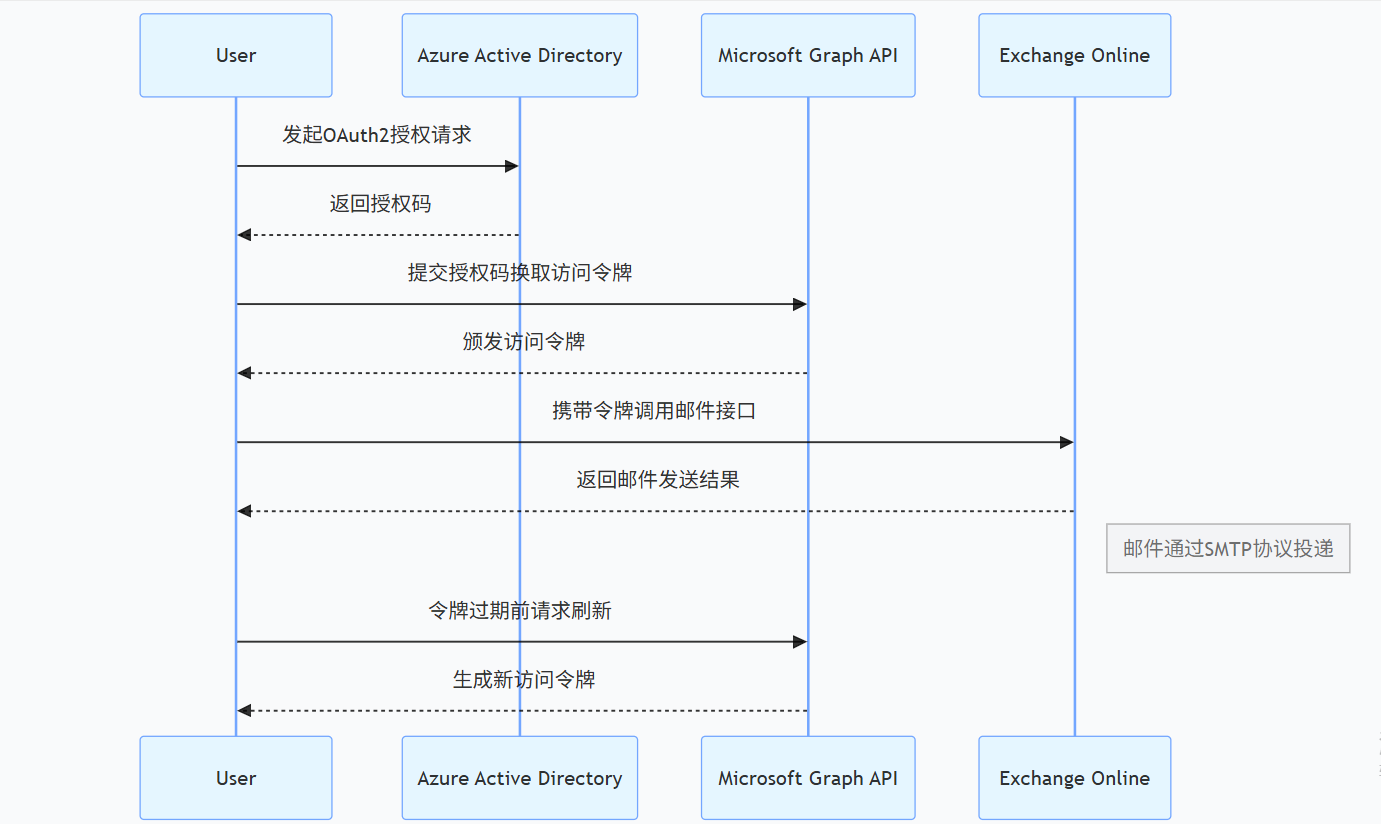The height and width of the screenshot is (824, 1381).
Task: Click the '提交授权码换取访问令牌' message text
Action: point(520,273)
